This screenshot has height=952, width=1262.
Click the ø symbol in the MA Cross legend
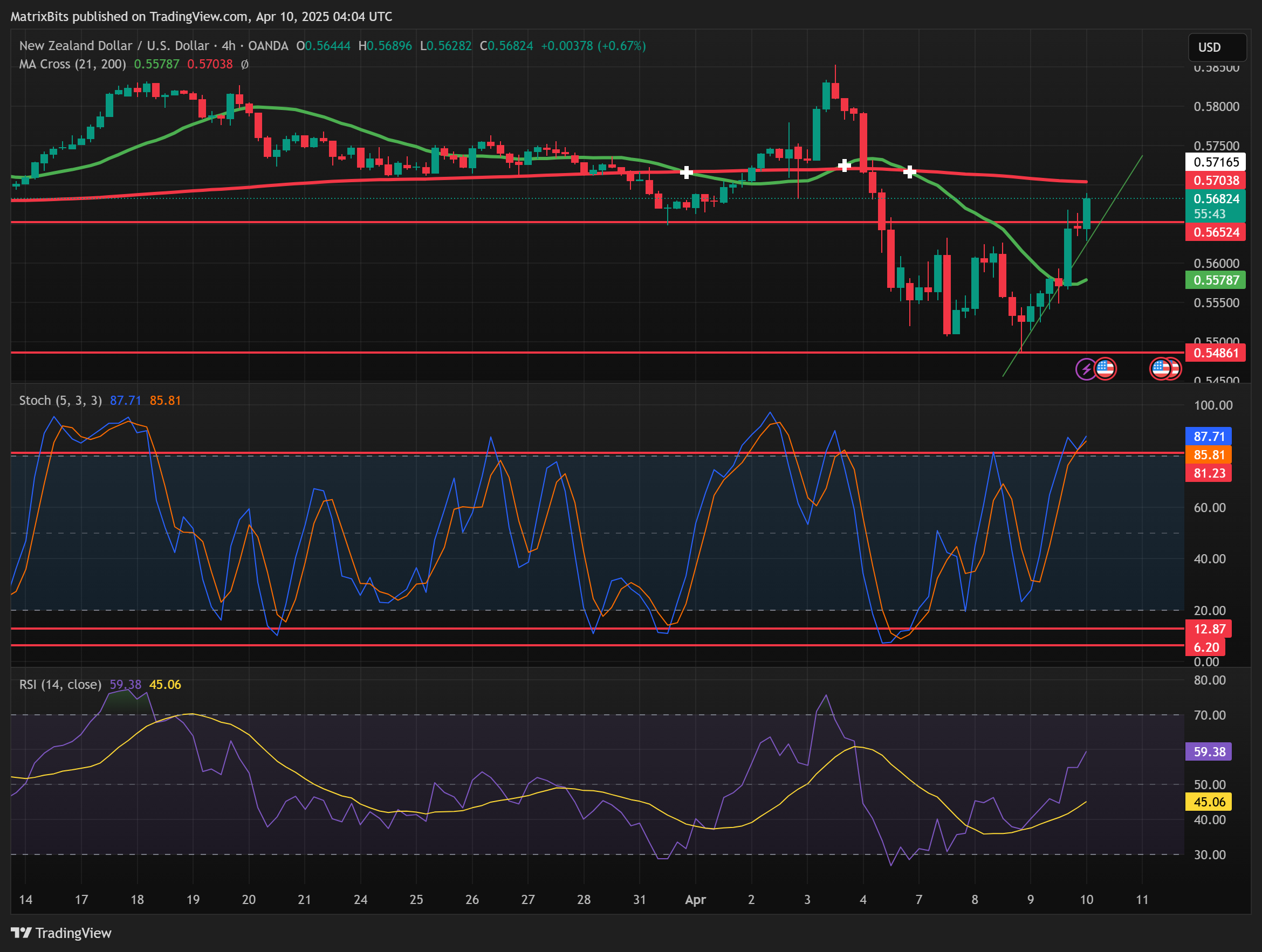click(245, 65)
